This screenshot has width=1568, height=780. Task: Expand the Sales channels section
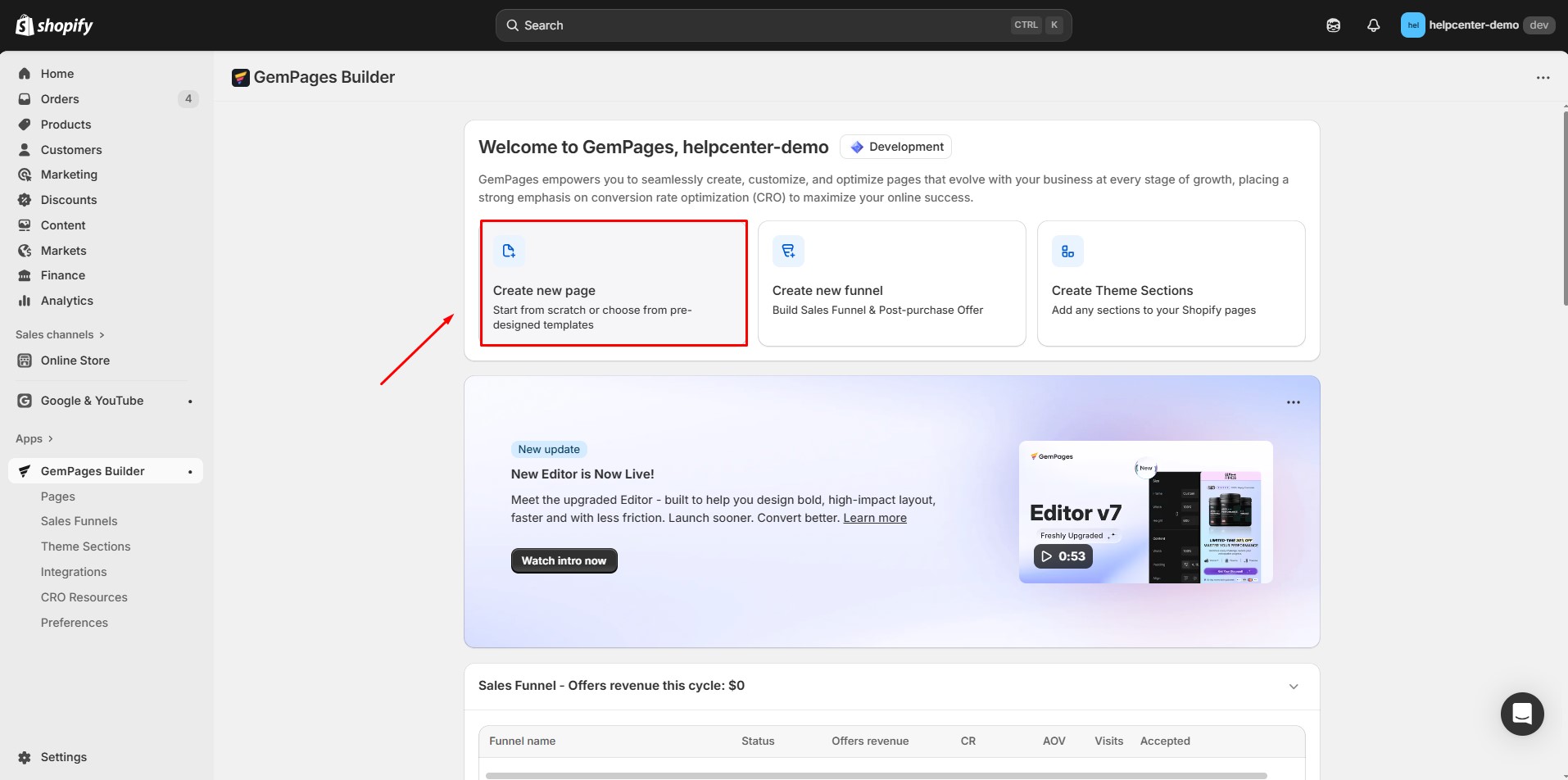coord(60,334)
